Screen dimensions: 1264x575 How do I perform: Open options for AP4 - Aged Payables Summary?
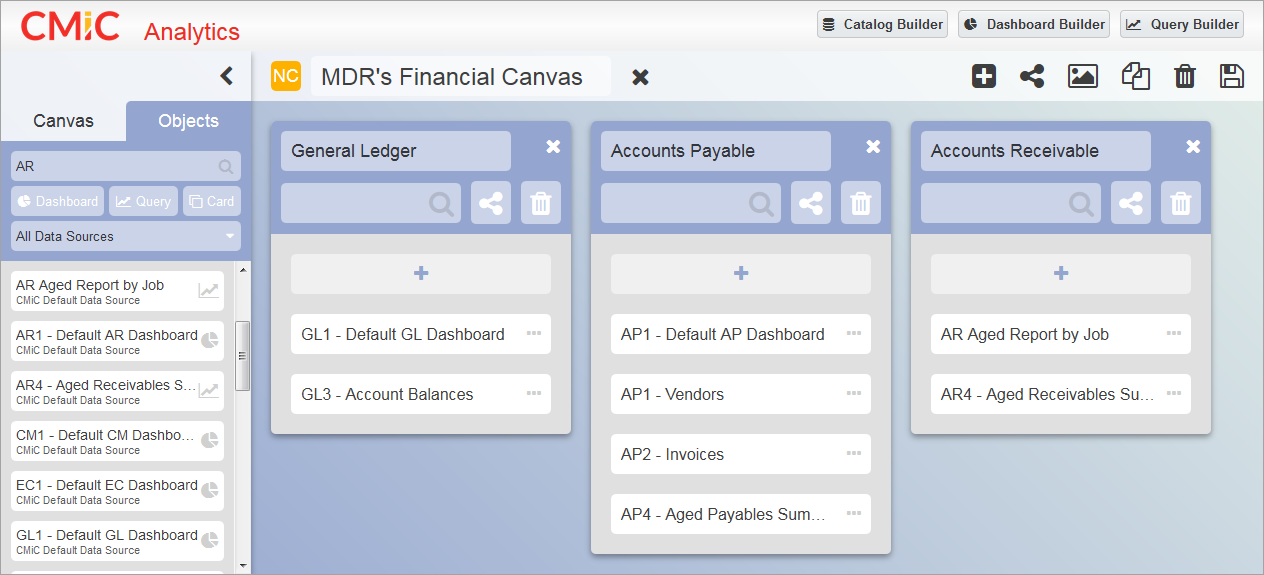coord(854,513)
